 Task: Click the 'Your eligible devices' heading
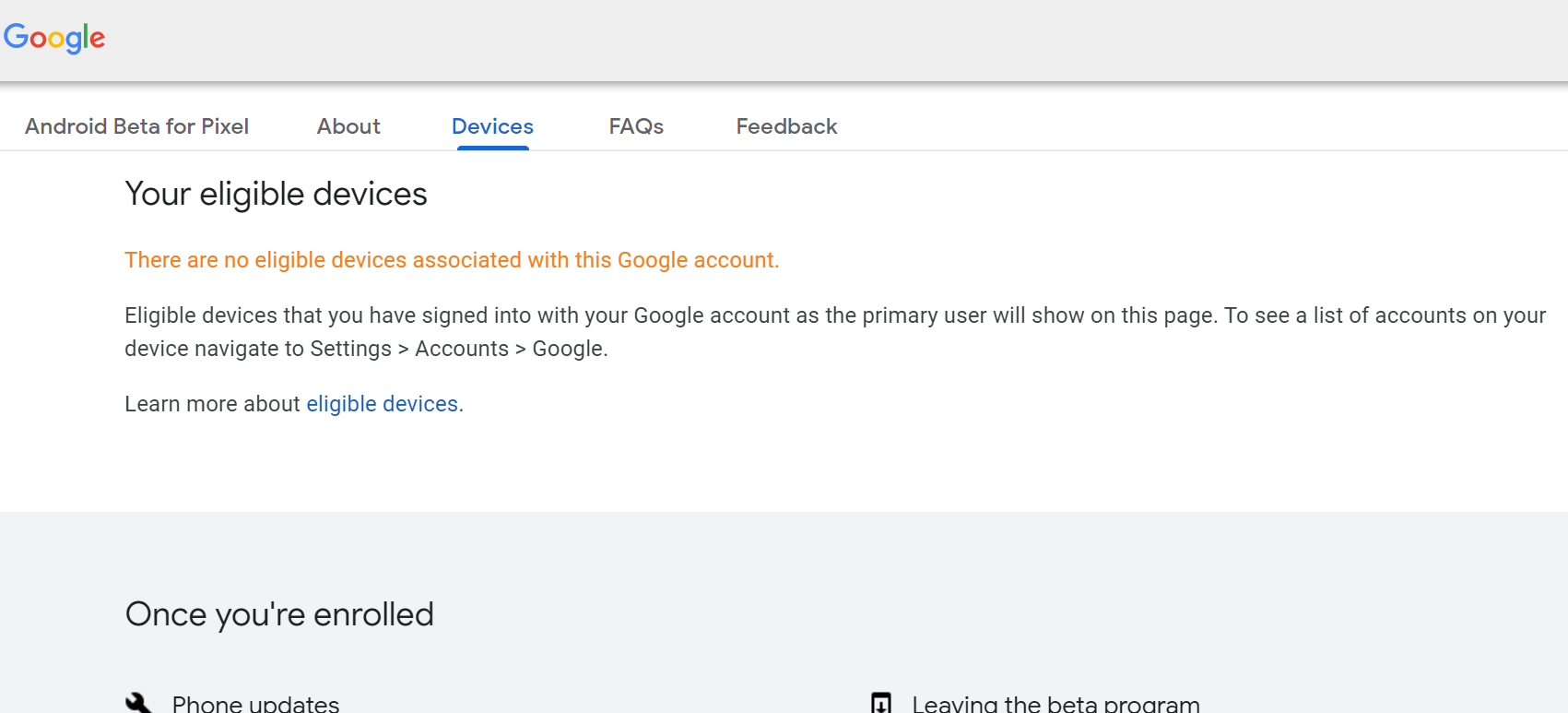coord(276,194)
